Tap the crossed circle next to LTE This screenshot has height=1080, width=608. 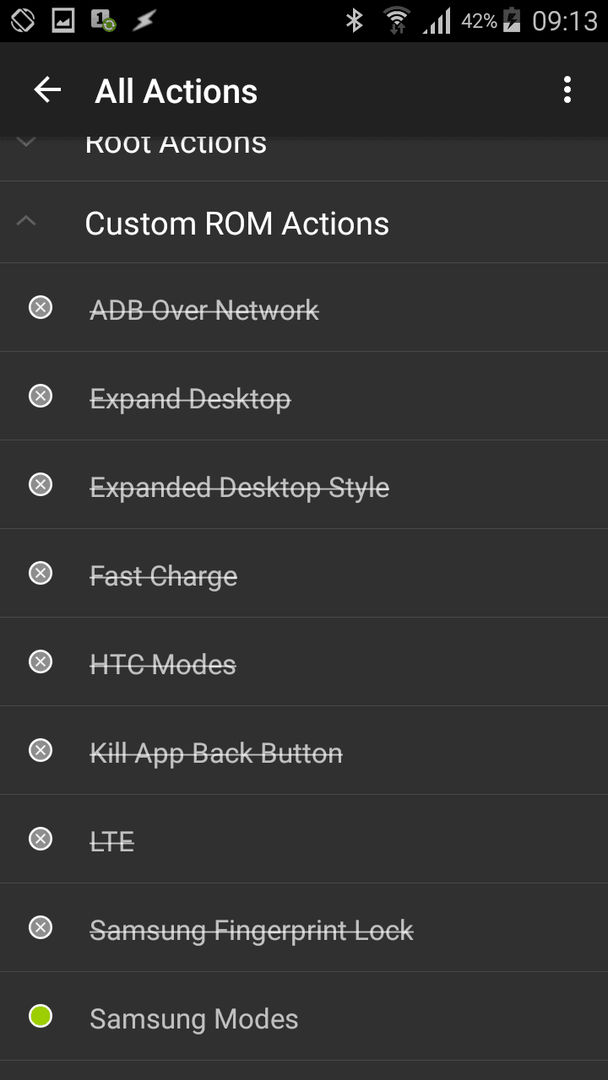coord(41,839)
